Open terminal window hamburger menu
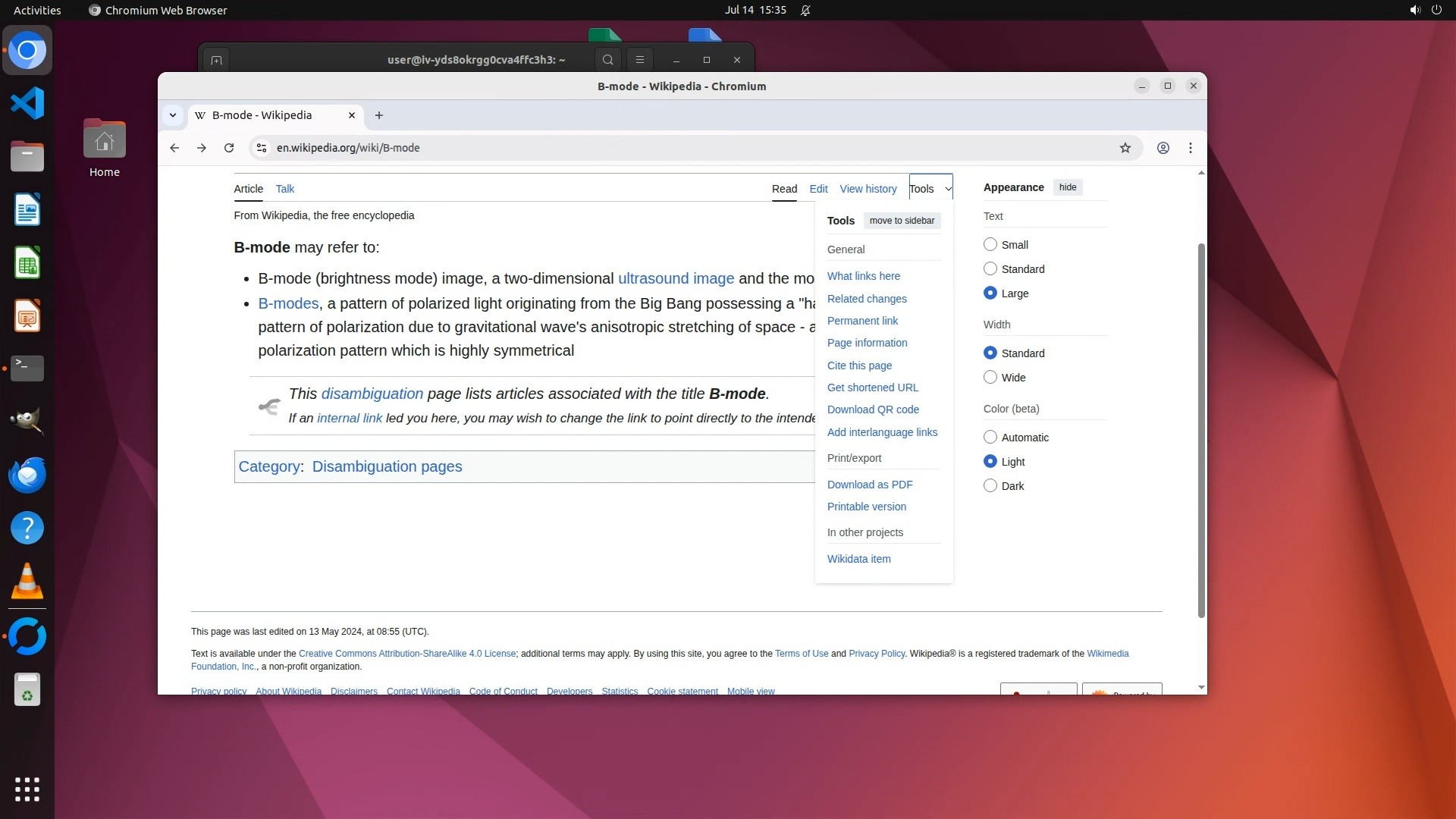The image size is (1456, 819). [x=640, y=60]
